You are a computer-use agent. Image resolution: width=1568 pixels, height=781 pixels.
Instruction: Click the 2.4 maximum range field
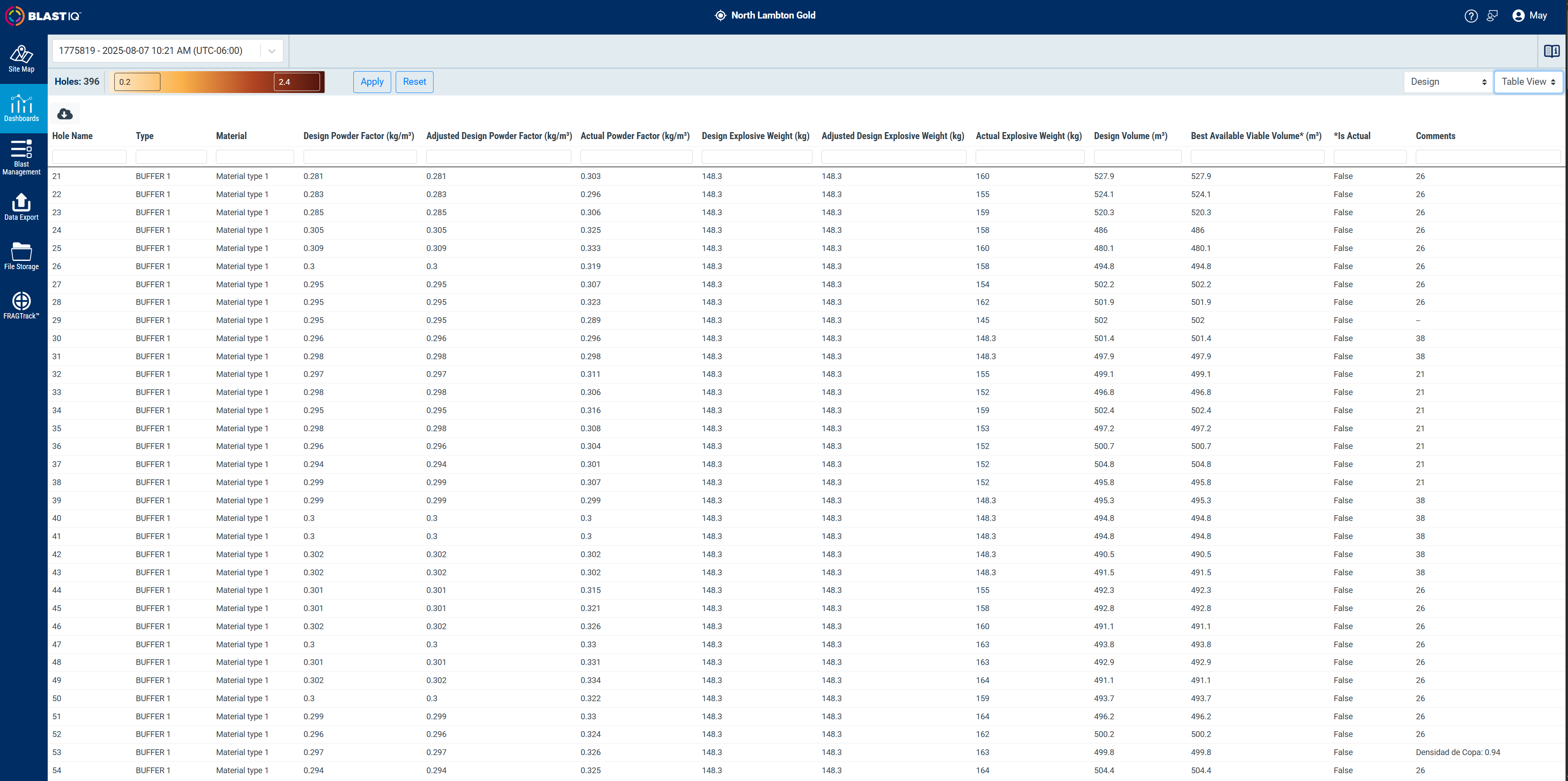297,82
